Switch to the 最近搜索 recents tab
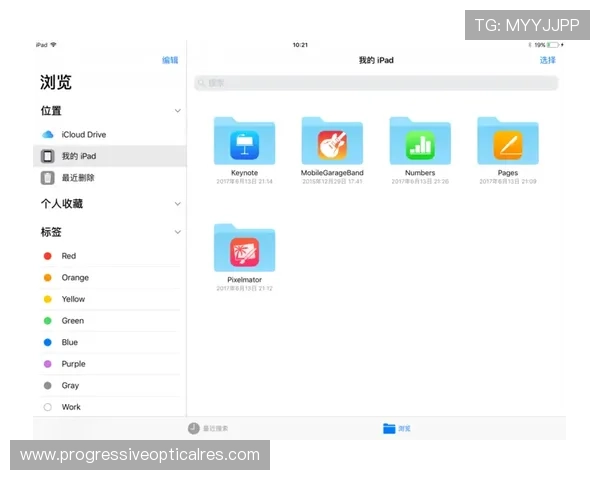The height and width of the screenshot is (480, 600). pyautogui.click(x=208, y=428)
